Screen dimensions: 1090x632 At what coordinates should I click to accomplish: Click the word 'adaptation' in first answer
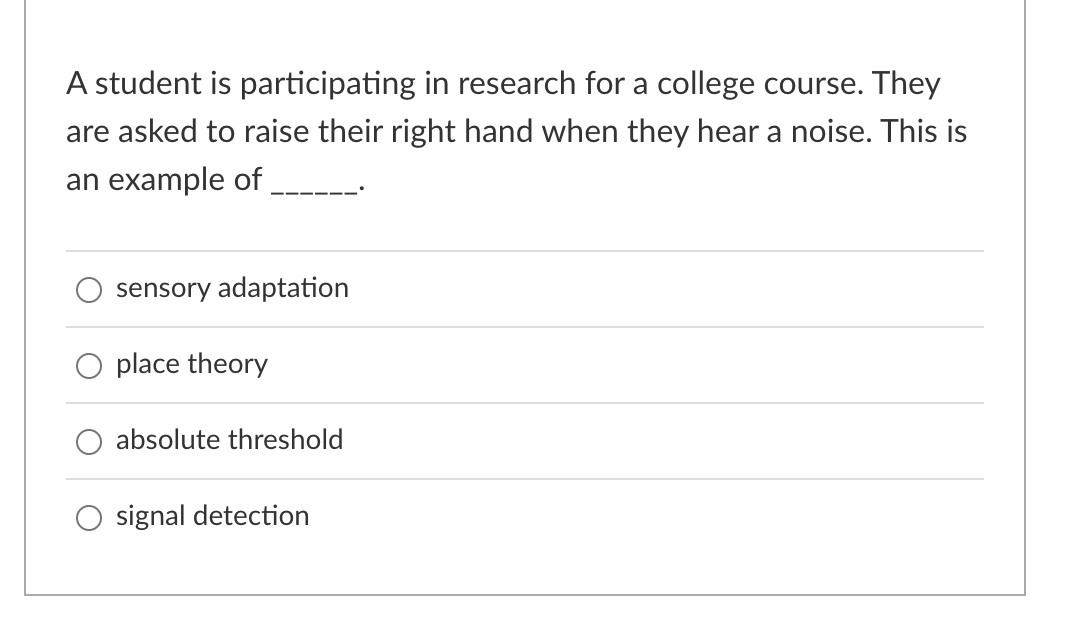tap(283, 289)
